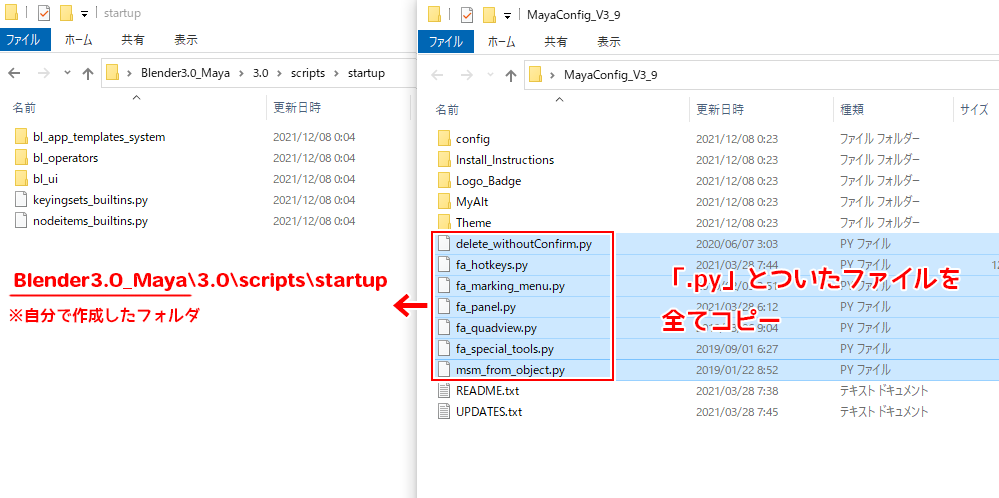Sort by 種類 column header
999x498 pixels.
[x=852, y=109]
